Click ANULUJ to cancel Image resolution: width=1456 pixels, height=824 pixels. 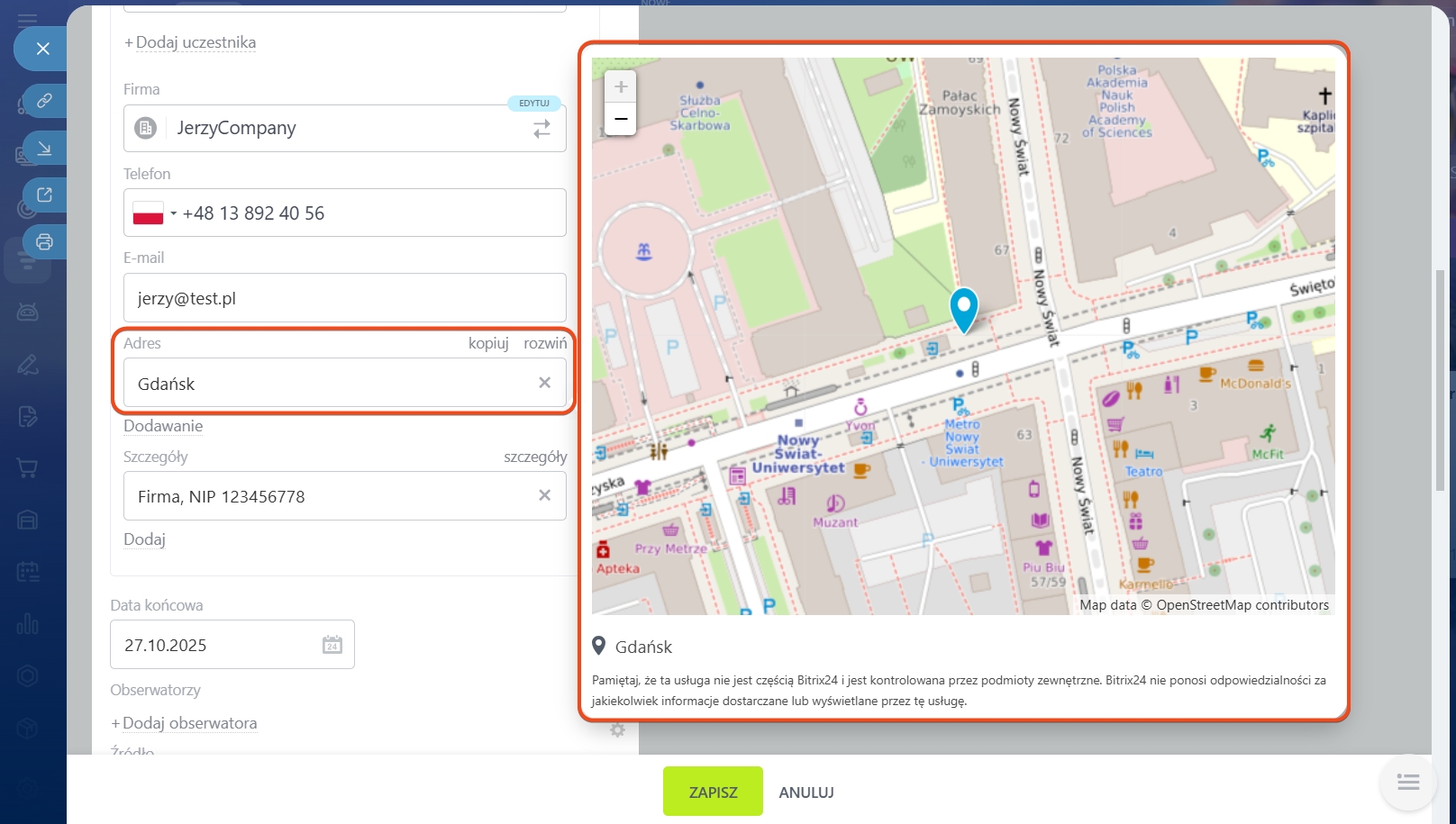click(805, 792)
